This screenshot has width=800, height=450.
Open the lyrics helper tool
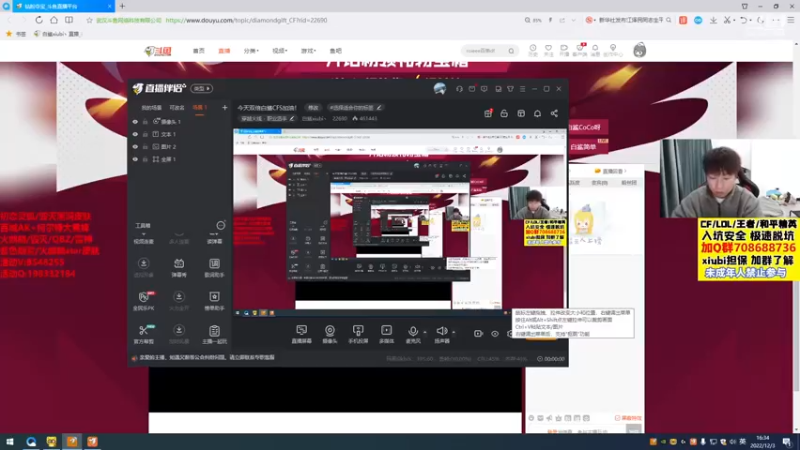214,267
